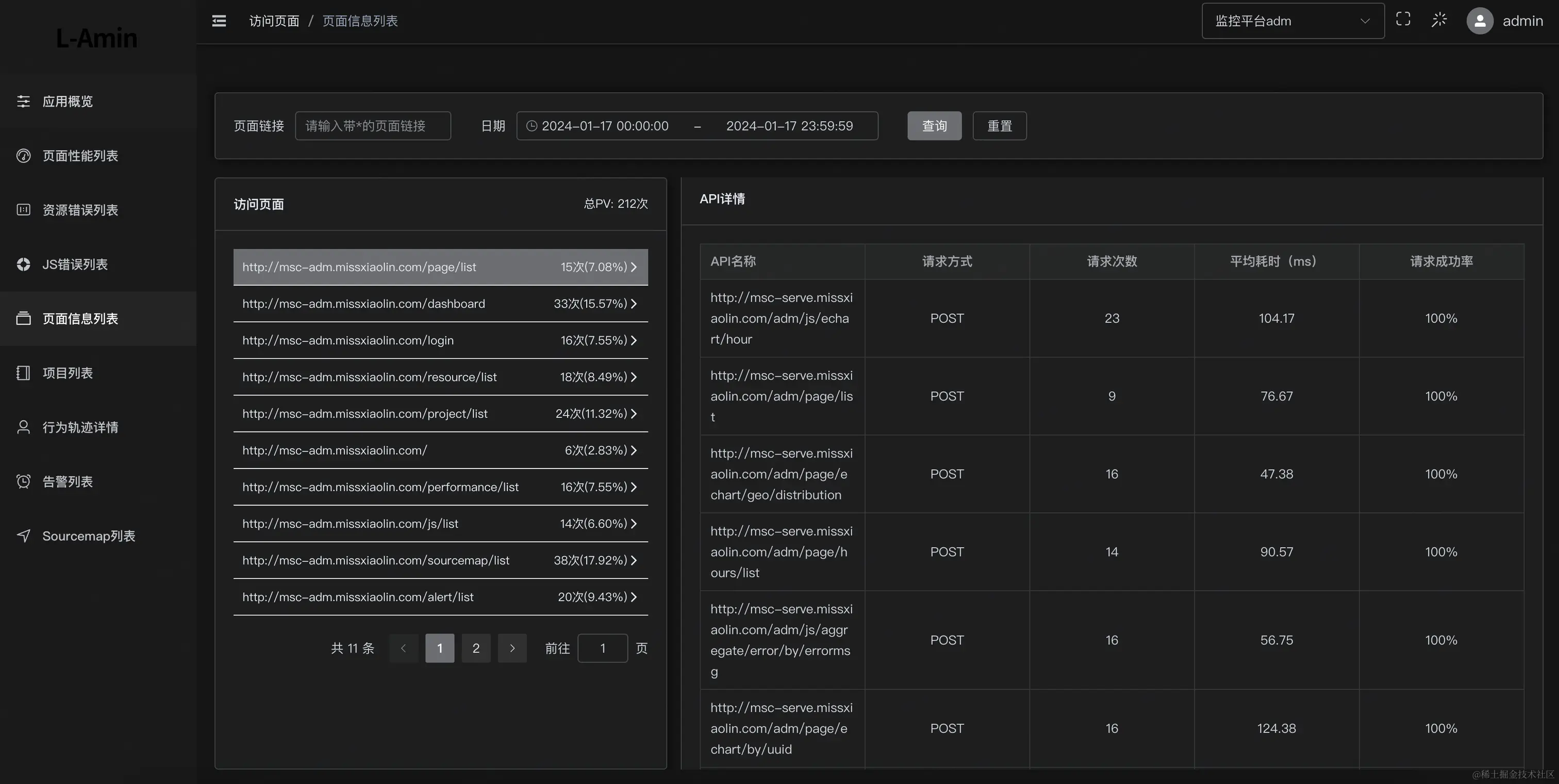Click the admin user avatar icon
The image size is (1559, 784).
click(1480, 21)
